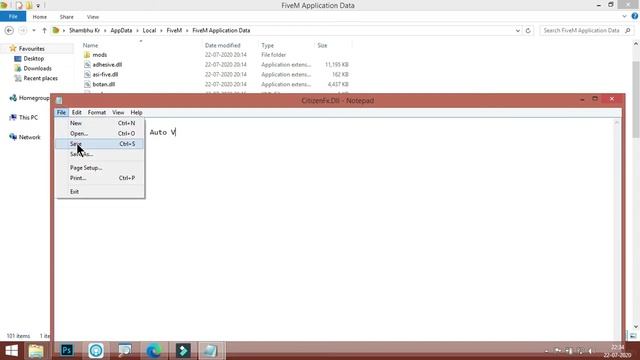
Task: Select botan.dll file
Action: pyautogui.click(x=104, y=84)
